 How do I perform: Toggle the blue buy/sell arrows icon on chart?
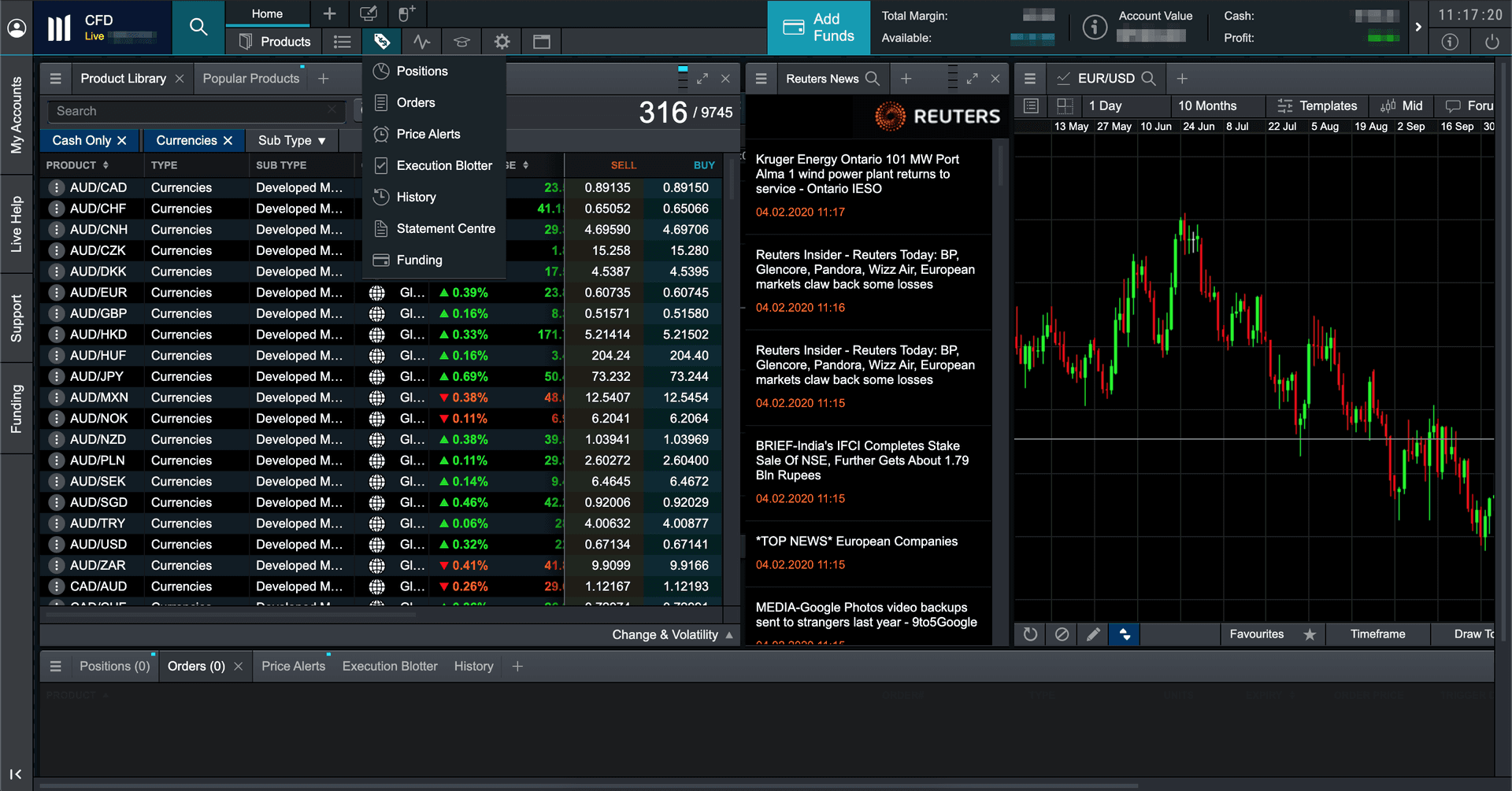click(1125, 634)
